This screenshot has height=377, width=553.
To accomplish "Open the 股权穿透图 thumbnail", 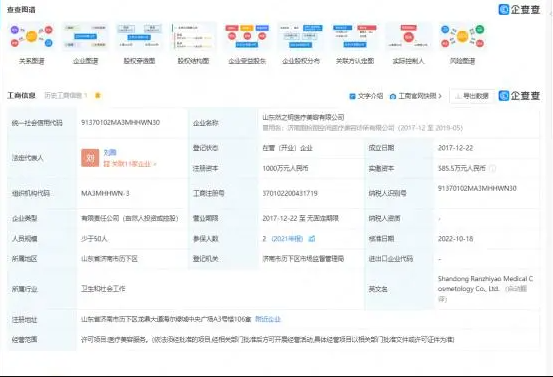I will (x=139, y=37).
